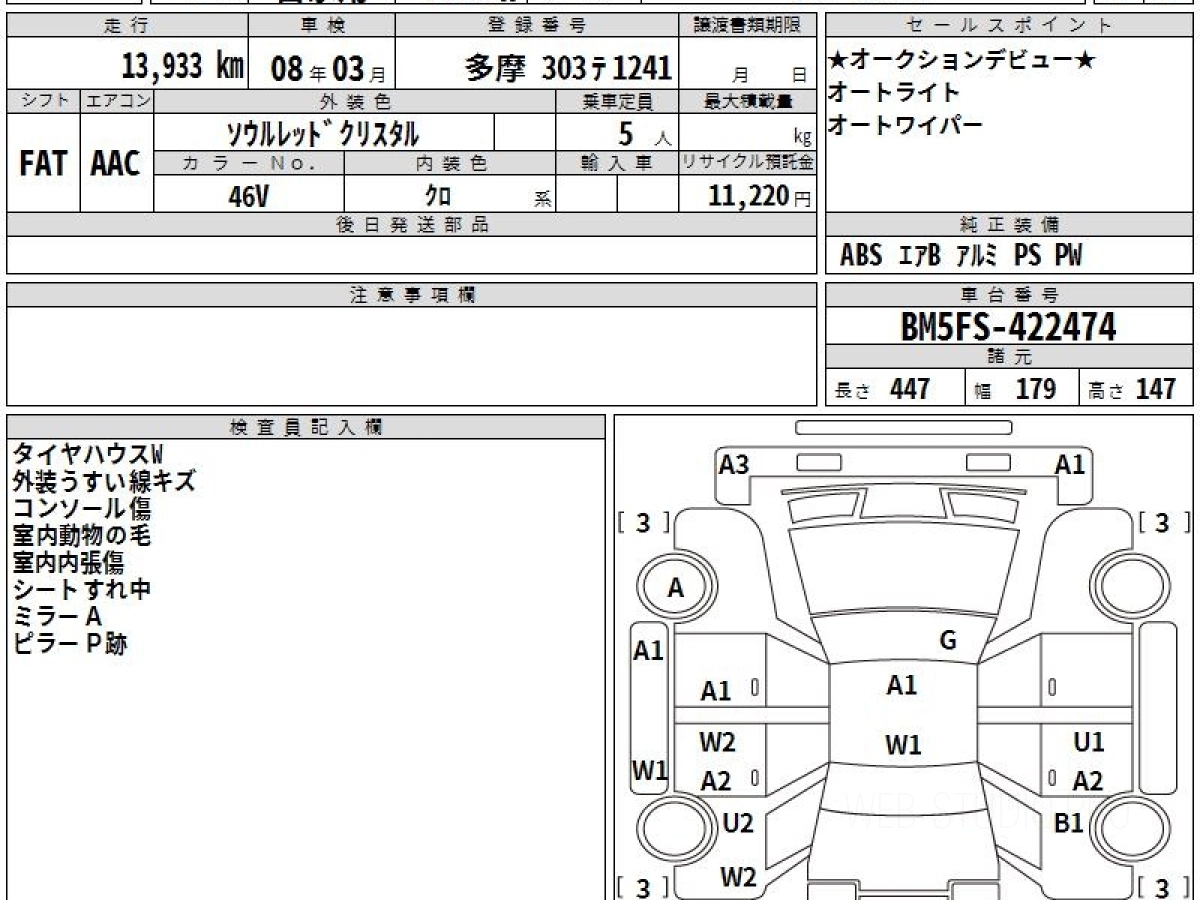Select exterior color ソウルレッドクリスタル

click(x=323, y=133)
